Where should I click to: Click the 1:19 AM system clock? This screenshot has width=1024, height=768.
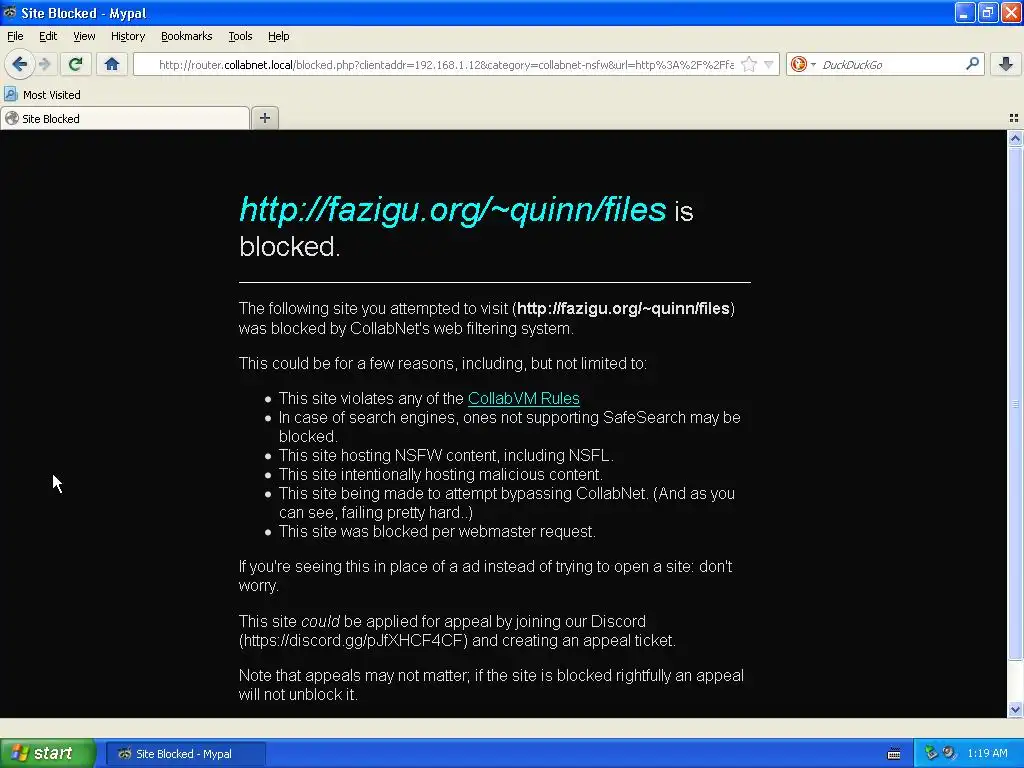click(x=987, y=753)
